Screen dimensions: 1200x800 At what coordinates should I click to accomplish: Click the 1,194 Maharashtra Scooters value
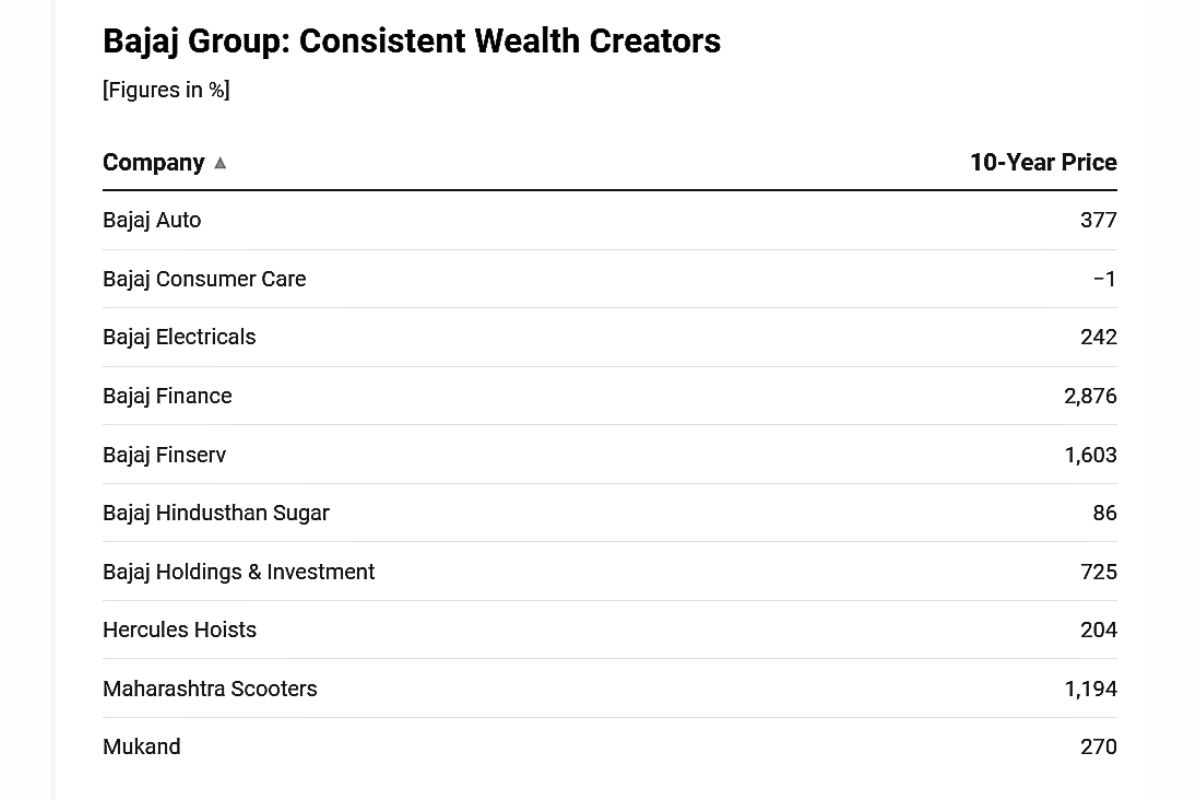tap(1090, 689)
